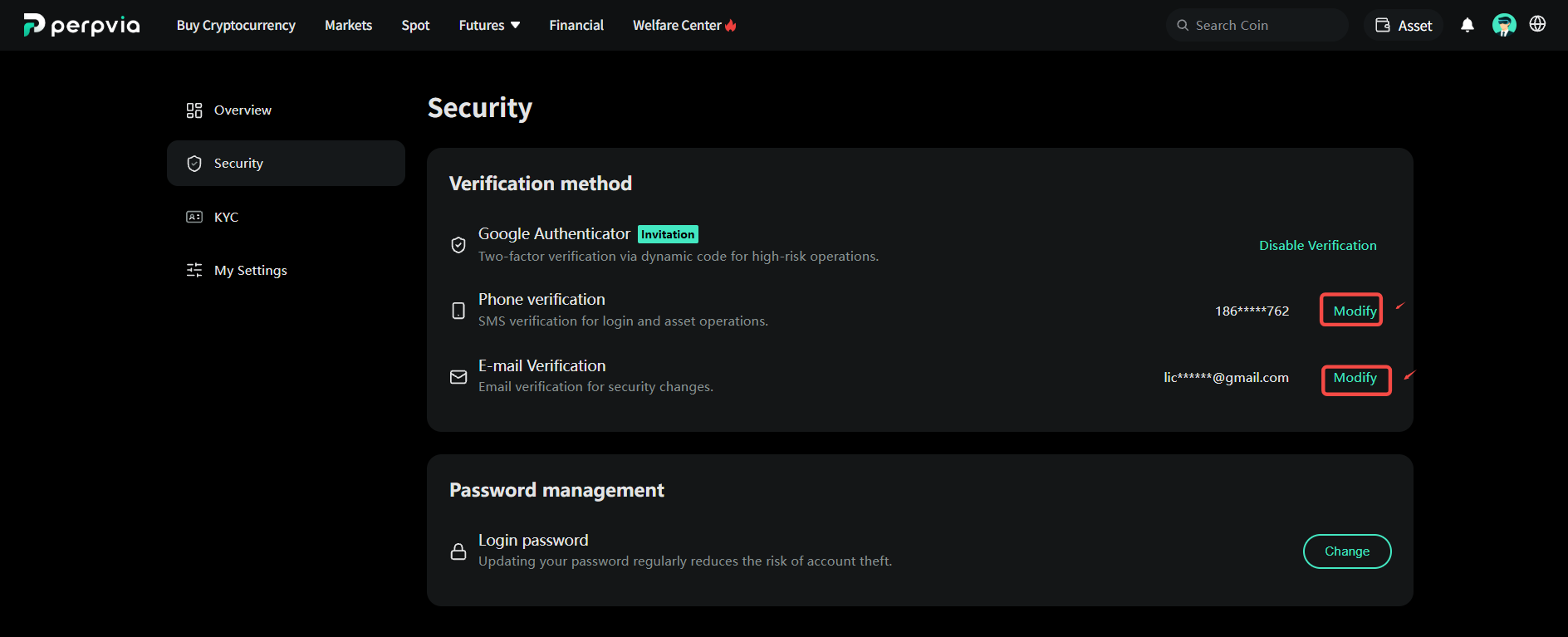Screen dimensions: 1568x637
Task: Click the Perpvia logo
Action: click(81, 25)
